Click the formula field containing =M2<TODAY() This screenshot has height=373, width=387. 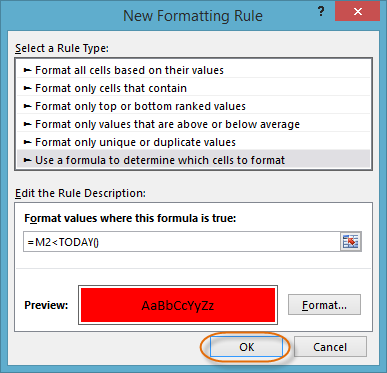pyautogui.click(x=182, y=242)
